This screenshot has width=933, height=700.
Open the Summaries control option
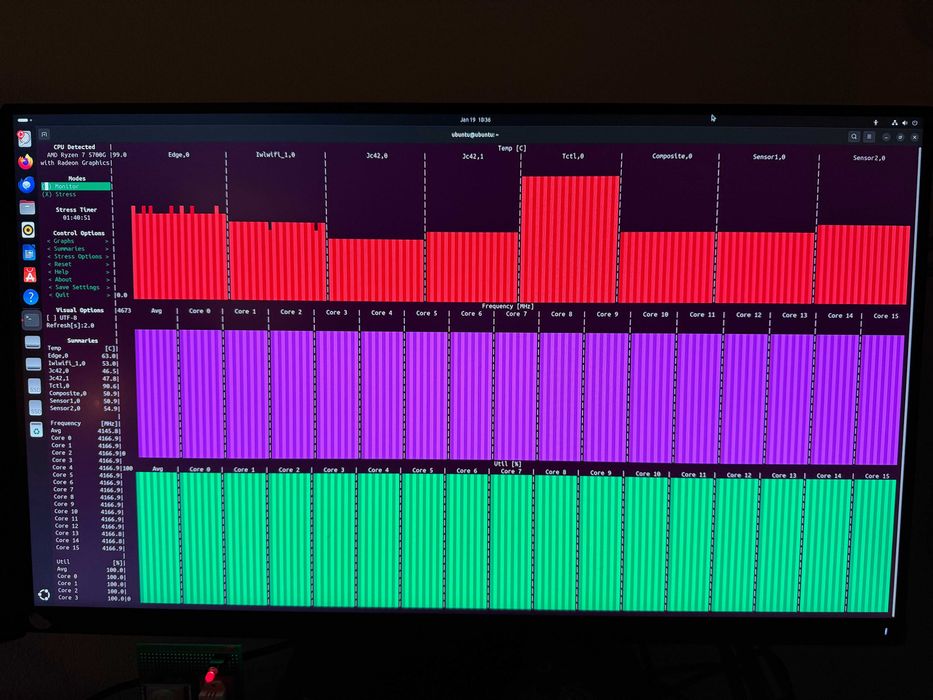pos(77,249)
